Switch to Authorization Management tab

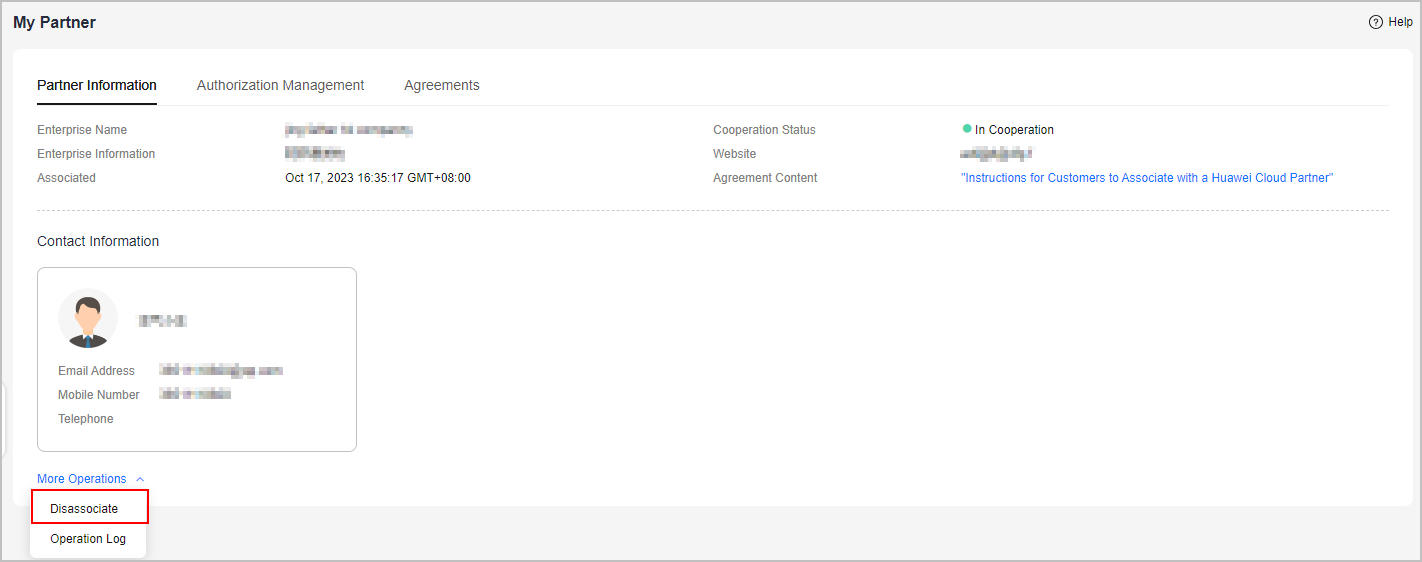(280, 85)
